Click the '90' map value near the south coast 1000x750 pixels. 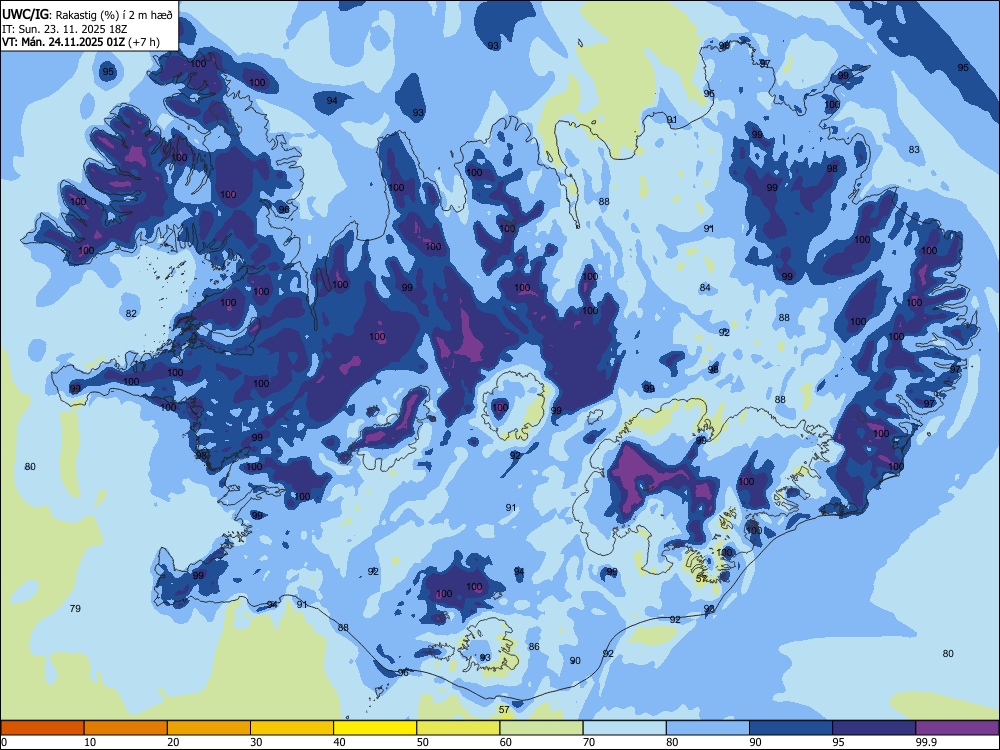(575, 661)
